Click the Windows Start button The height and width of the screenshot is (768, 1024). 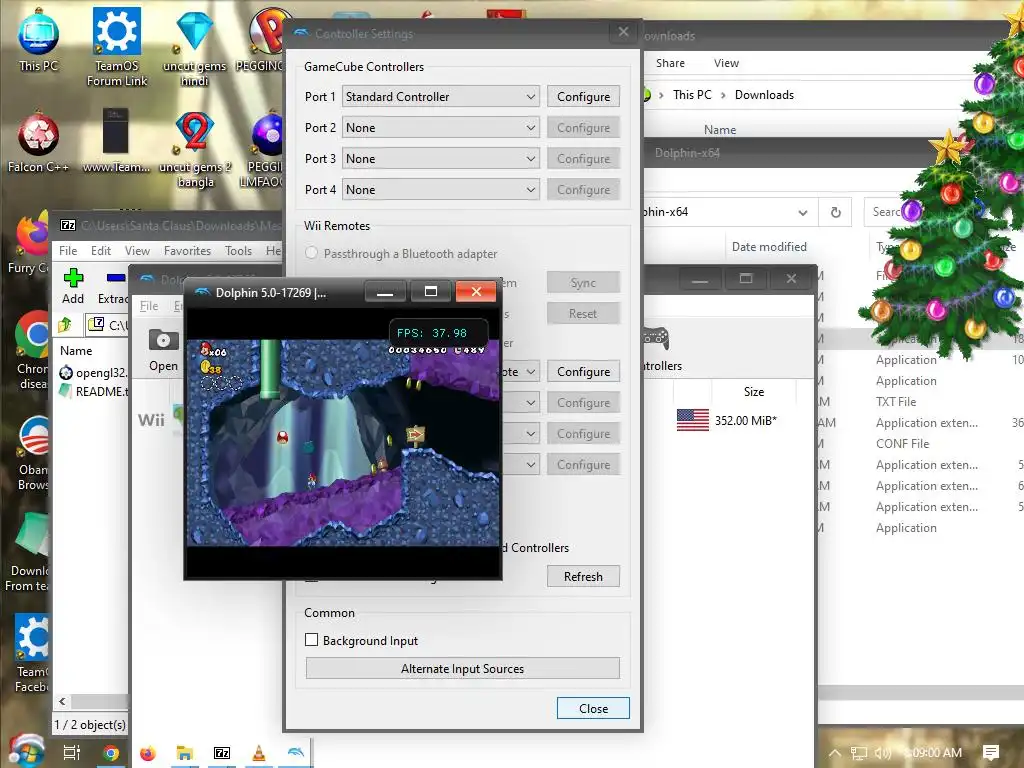click(26, 752)
